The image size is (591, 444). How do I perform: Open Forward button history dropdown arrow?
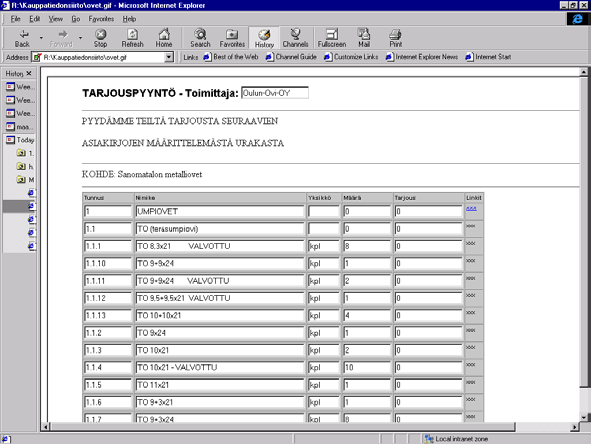(x=80, y=38)
